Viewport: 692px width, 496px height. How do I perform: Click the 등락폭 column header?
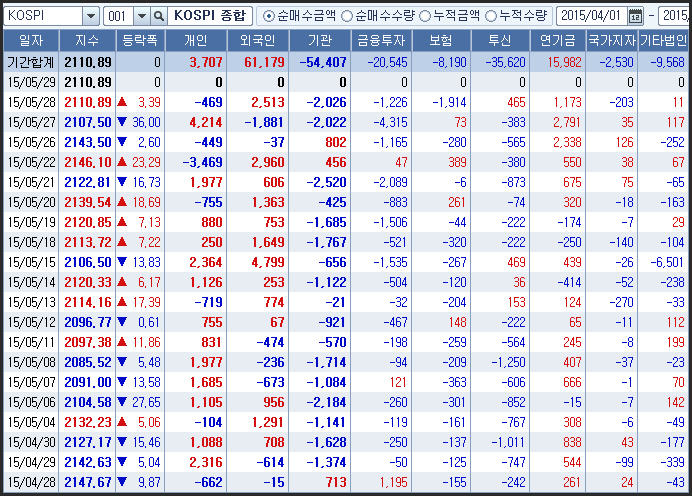(x=140, y=41)
